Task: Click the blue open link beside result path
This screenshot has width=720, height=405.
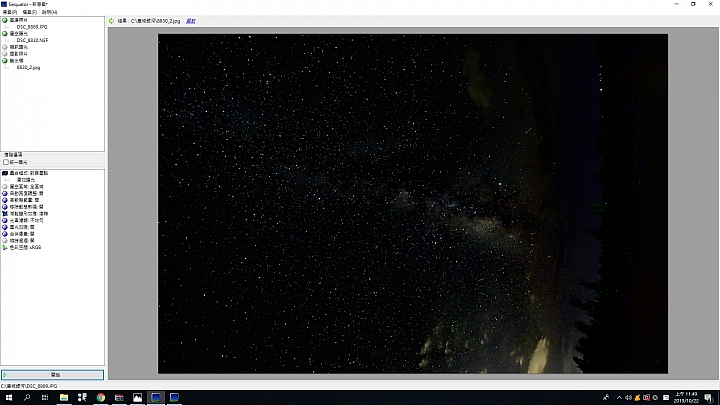Action: [191, 21]
